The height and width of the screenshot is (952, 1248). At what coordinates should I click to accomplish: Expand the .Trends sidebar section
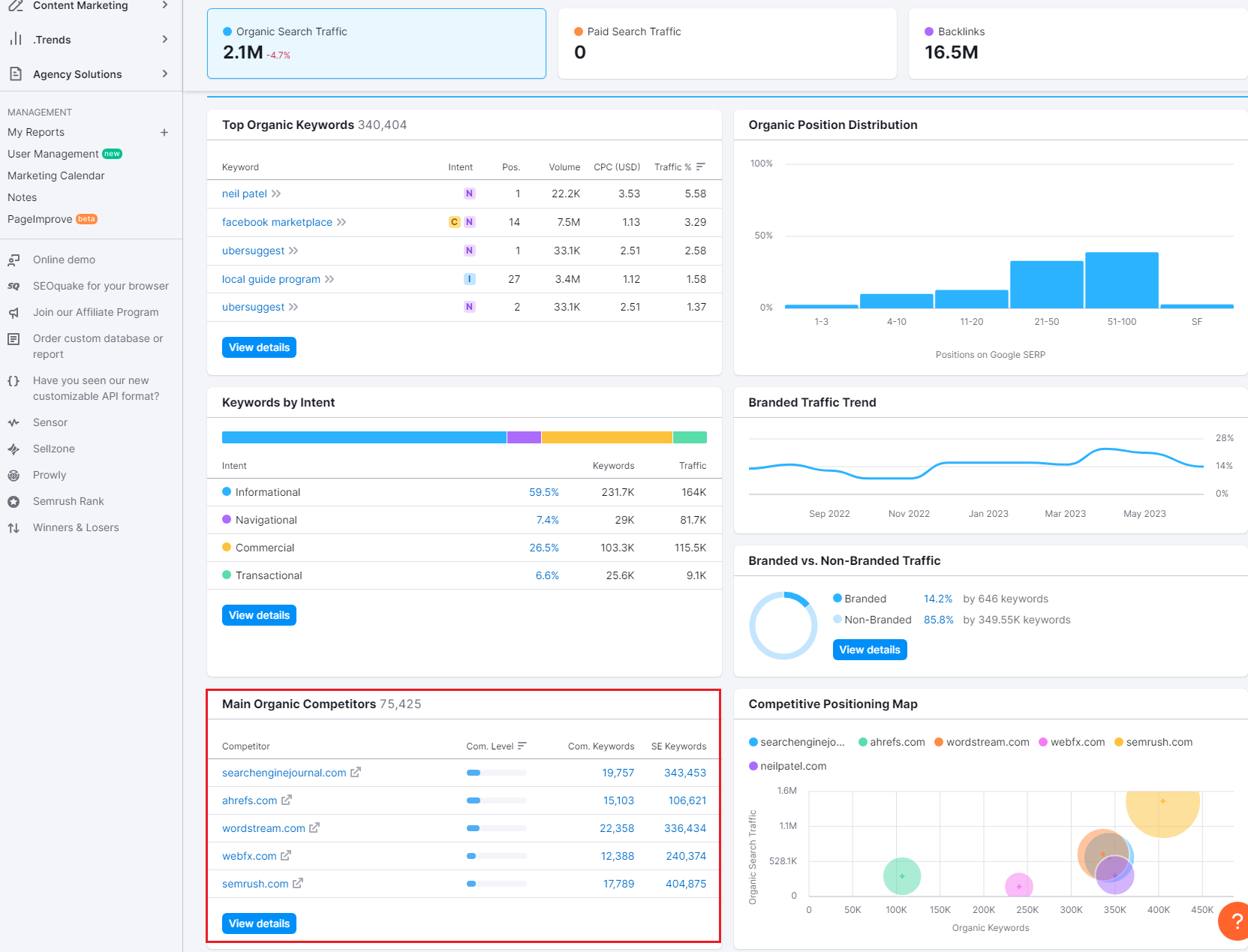click(x=164, y=39)
